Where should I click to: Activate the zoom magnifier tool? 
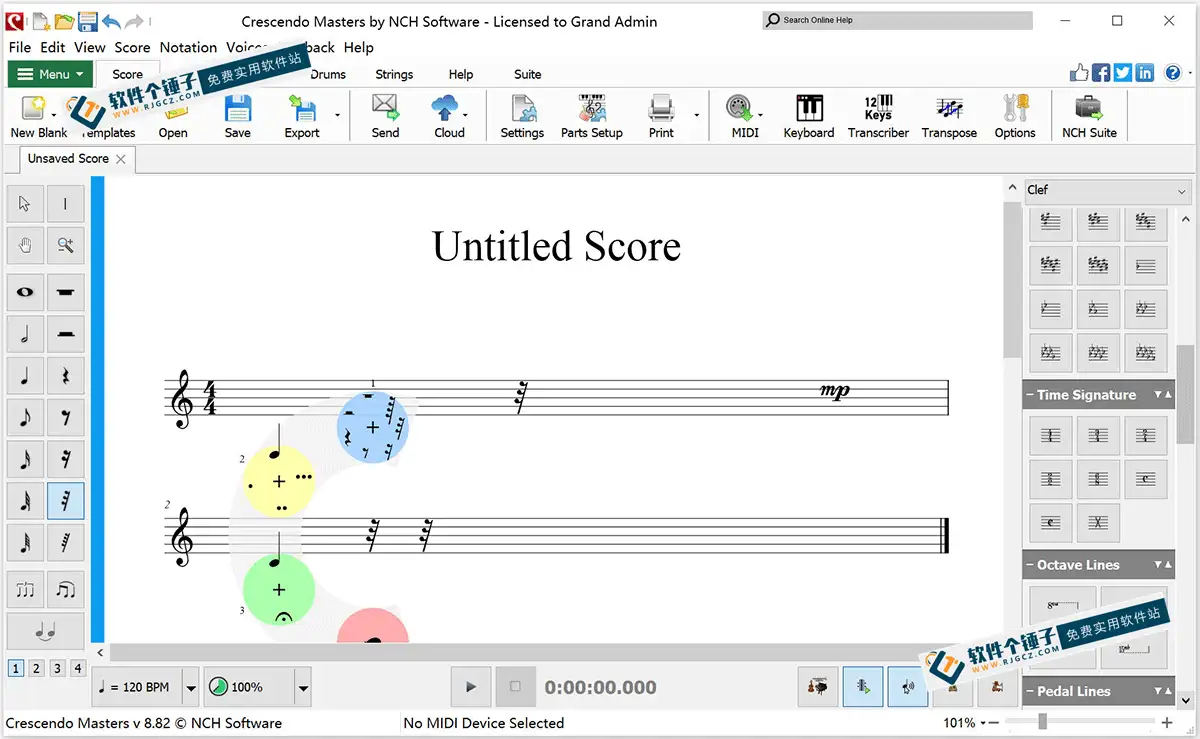(x=64, y=245)
